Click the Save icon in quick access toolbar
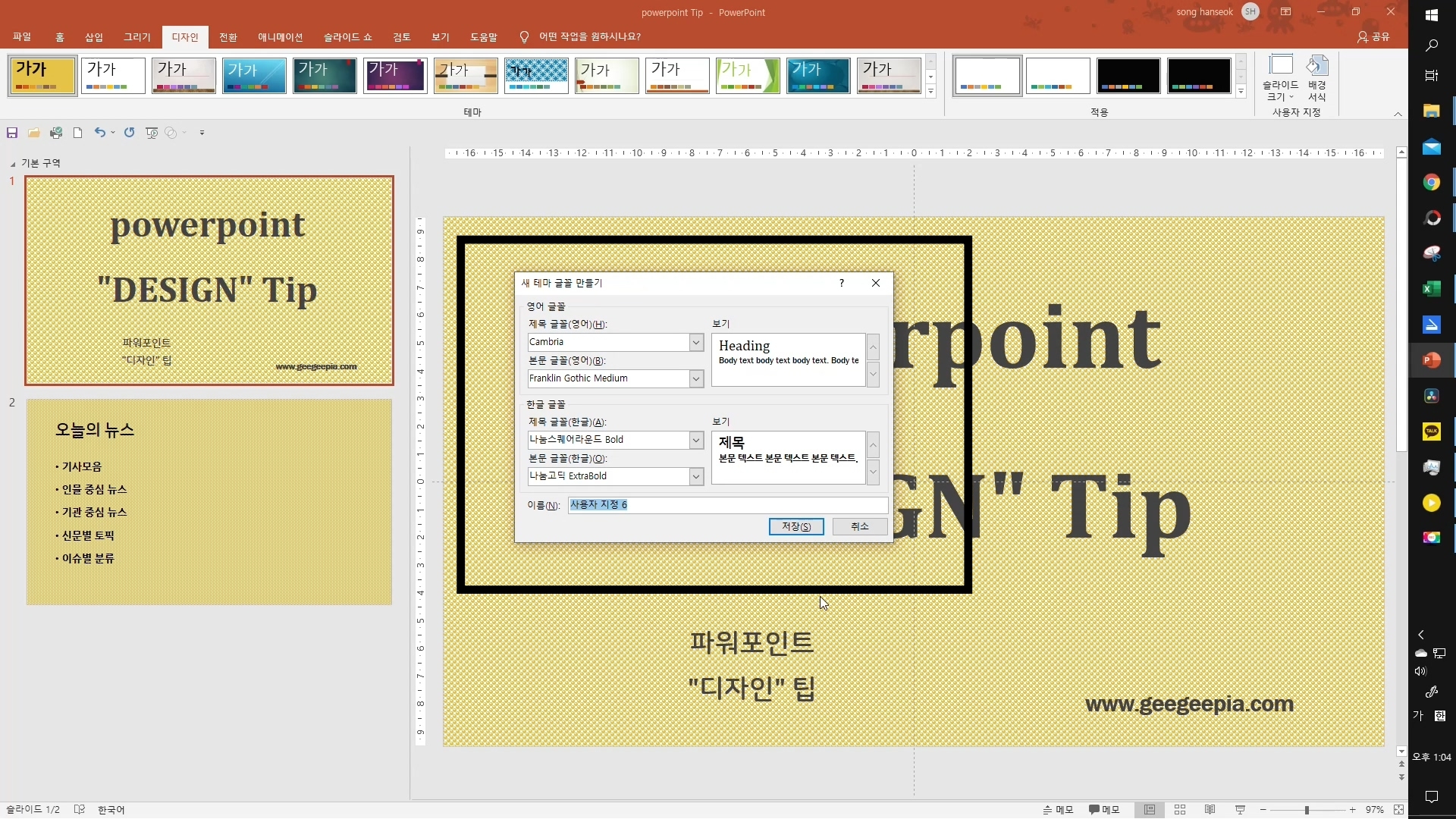The image size is (1456, 819). (12, 133)
